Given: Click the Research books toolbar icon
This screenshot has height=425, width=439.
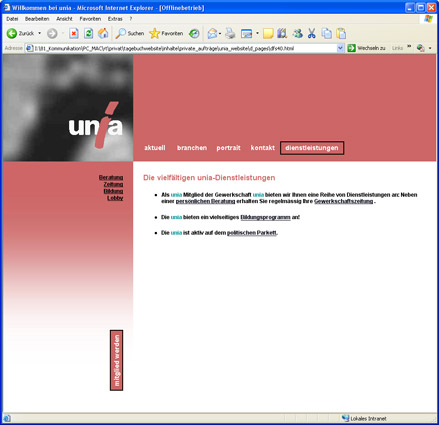Looking at the screenshot, I should 282,33.
